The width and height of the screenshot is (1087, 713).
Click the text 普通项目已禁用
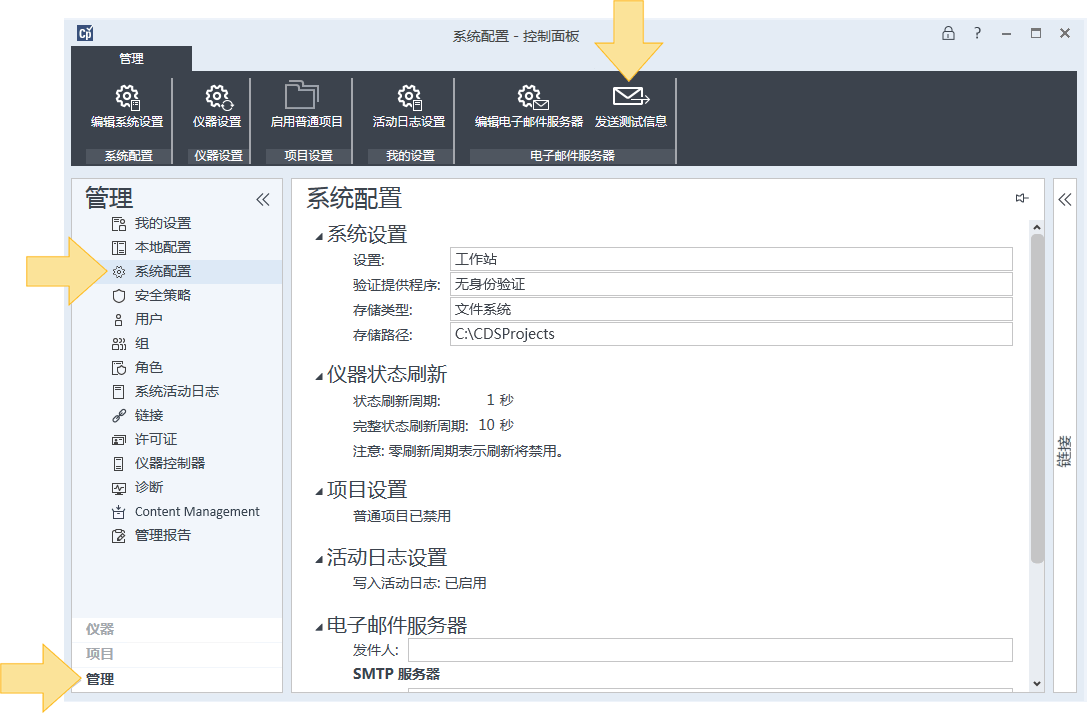point(402,516)
